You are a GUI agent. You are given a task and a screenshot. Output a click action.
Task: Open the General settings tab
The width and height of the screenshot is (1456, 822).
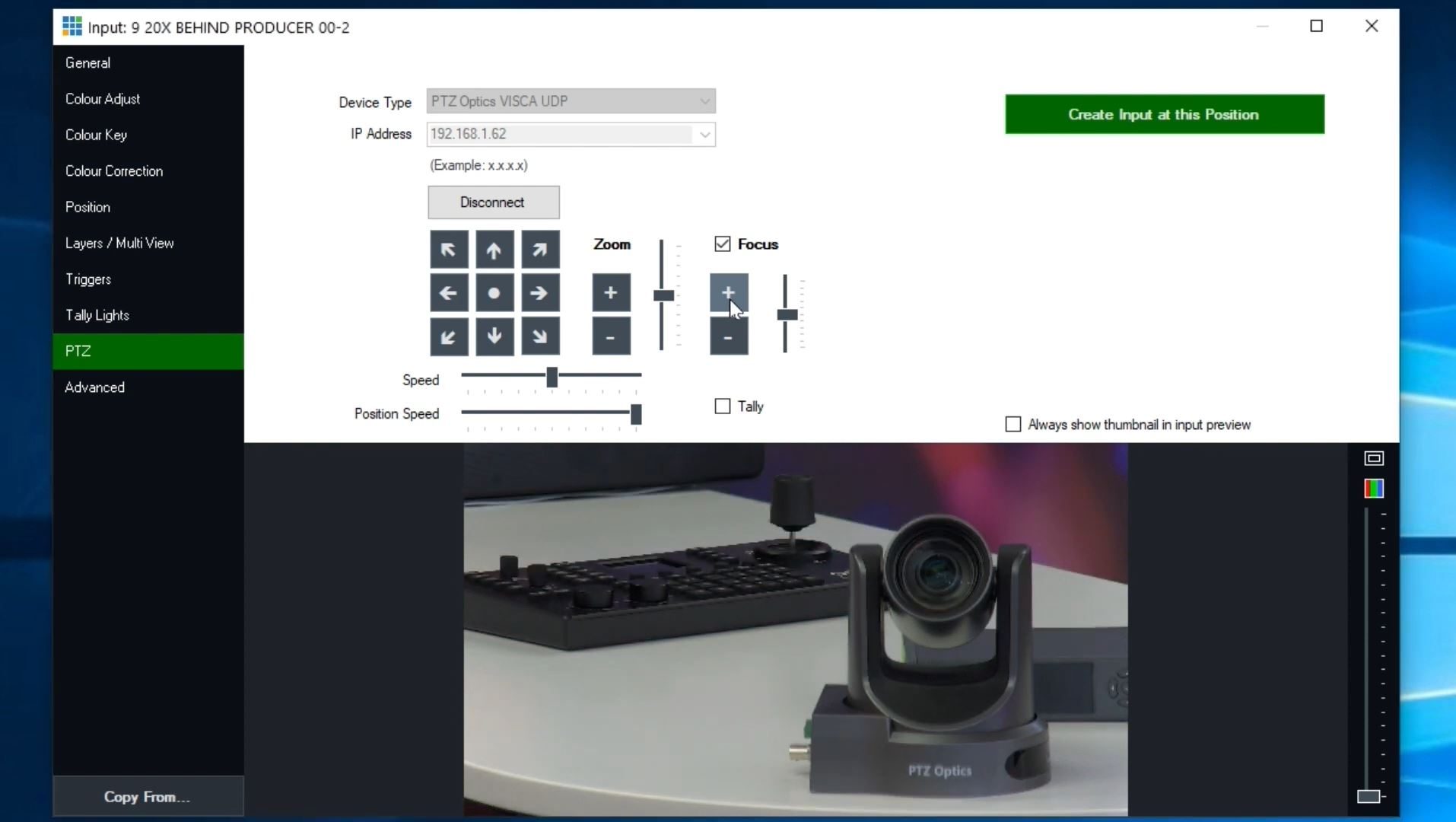[x=148, y=63]
